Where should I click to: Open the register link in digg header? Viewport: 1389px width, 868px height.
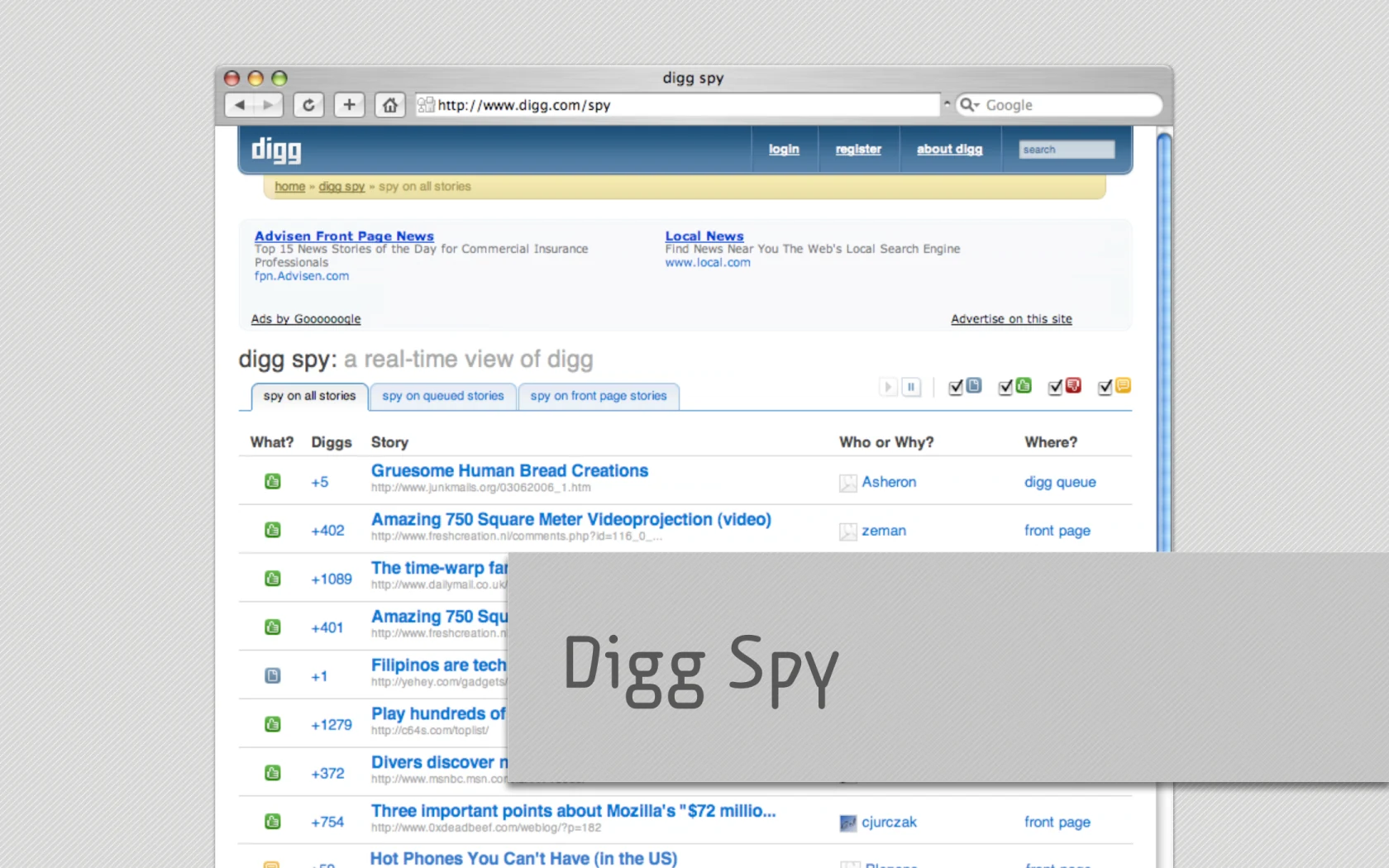tap(858, 149)
